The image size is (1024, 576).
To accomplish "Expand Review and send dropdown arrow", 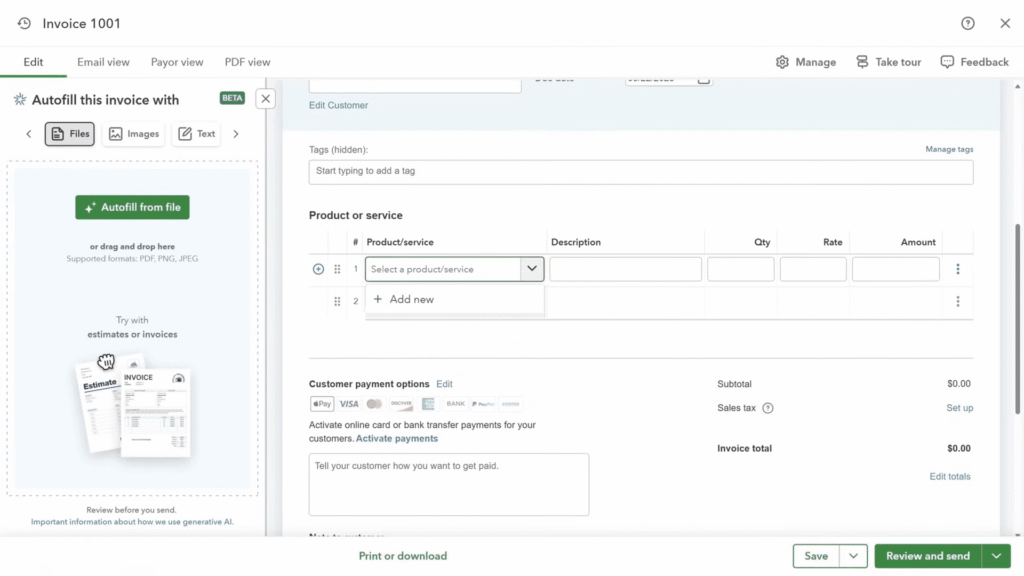I will (996, 556).
